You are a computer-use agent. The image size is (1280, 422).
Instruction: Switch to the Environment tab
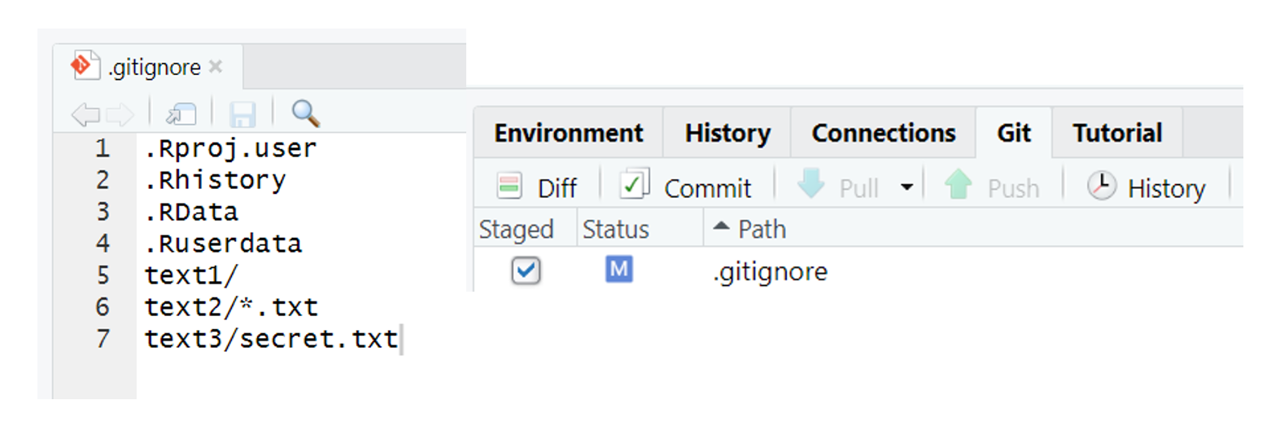point(568,133)
